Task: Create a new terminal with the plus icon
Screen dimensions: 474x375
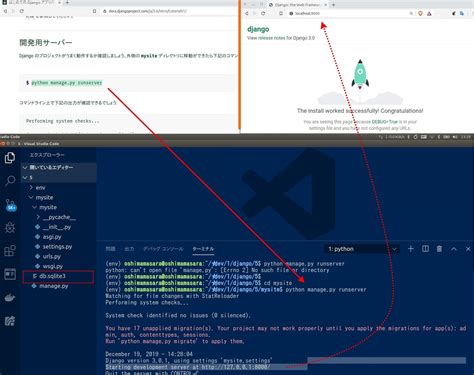Action: click(x=411, y=249)
